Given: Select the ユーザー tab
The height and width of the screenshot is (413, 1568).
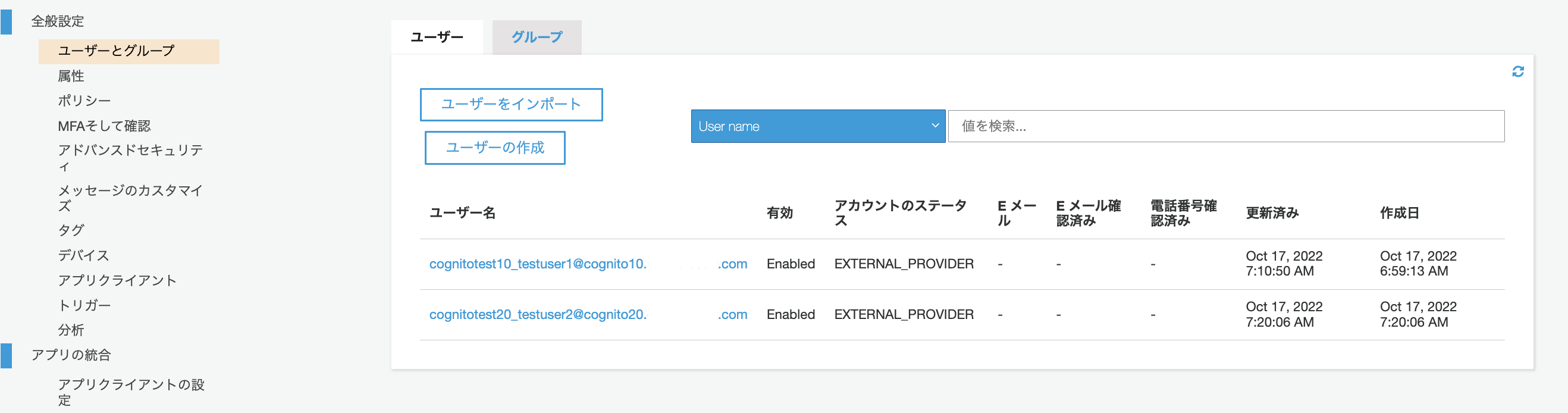Looking at the screenshot, I should (x=437, y=37).
